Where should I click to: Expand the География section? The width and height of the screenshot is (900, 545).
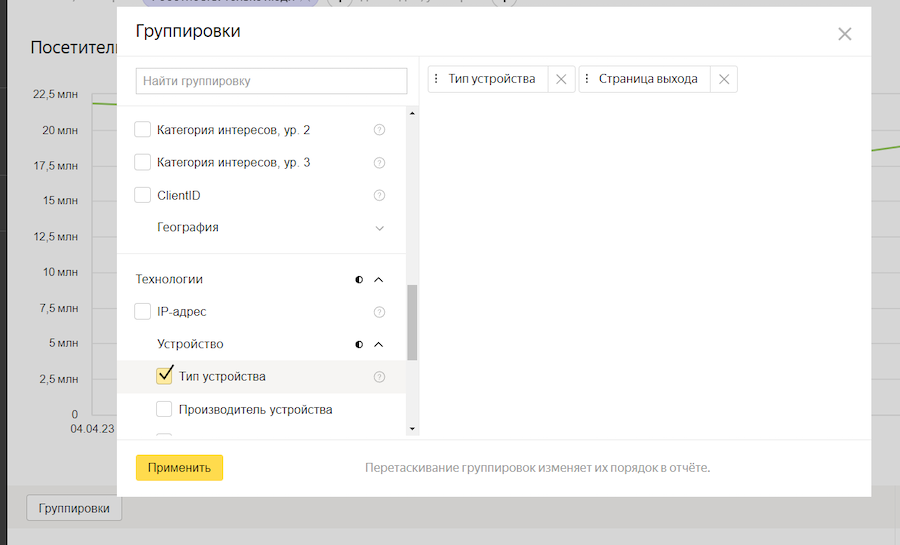379,228
